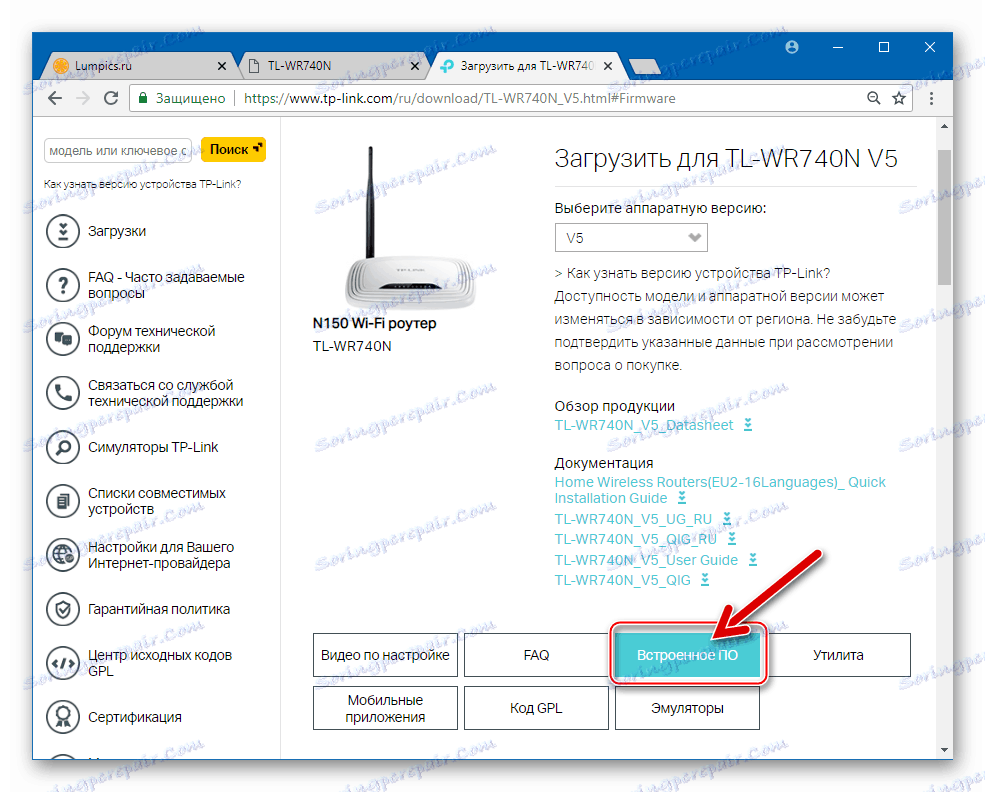Open Home Wireless Routers Quick Installation Guide link
Image resolution: width=985 pixels, height=792 pixels.
(720, 490)
